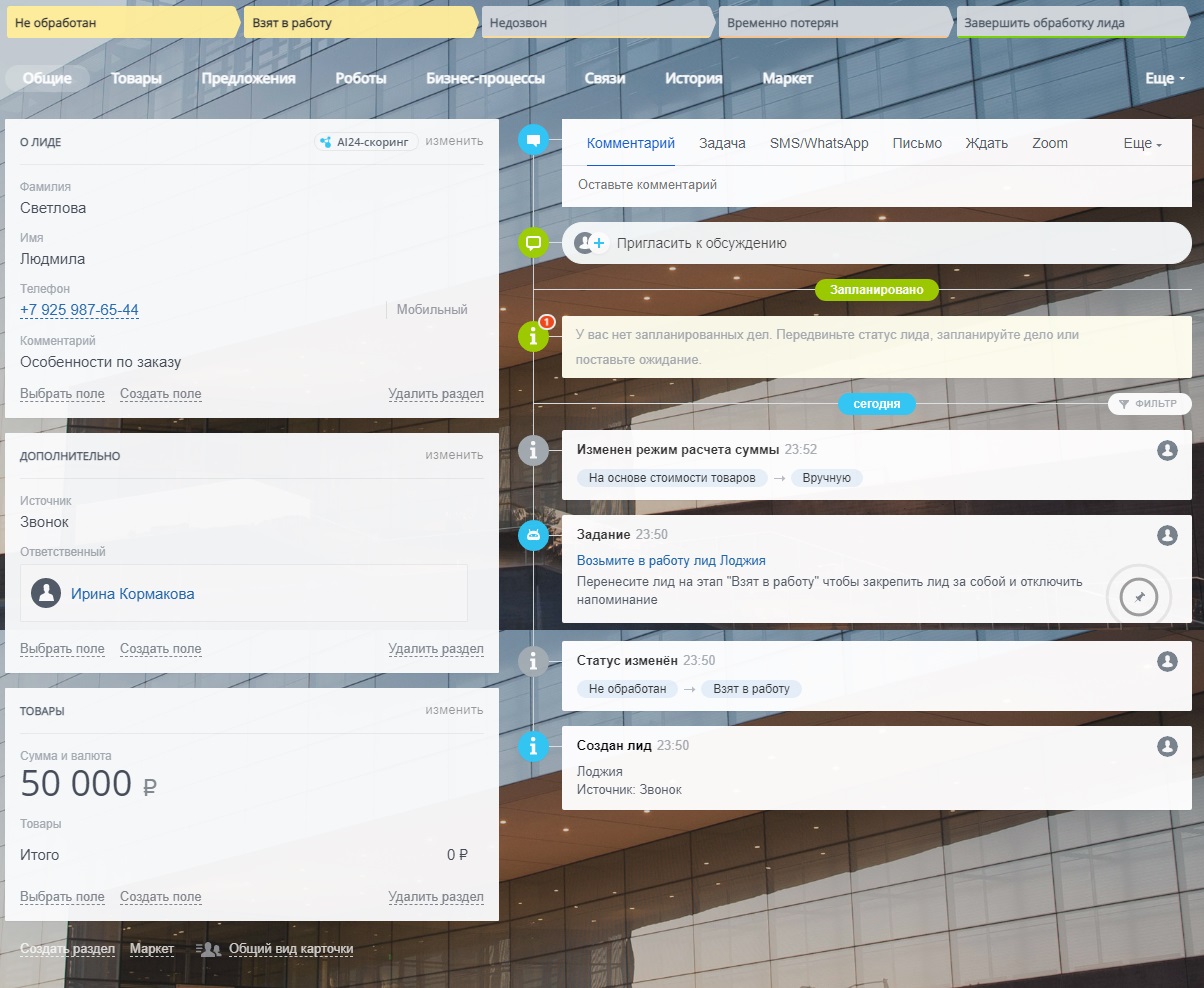Click grey info icon beside Статус изменён
Screen dimensions: 1204x988
pos(533,662)
